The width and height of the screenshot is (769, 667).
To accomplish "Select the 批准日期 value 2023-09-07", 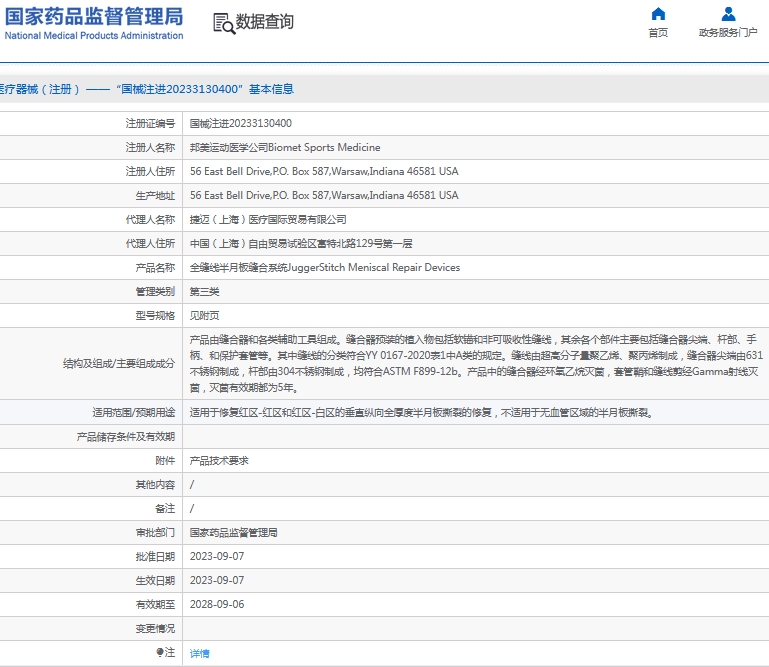I will click(217, 557).
